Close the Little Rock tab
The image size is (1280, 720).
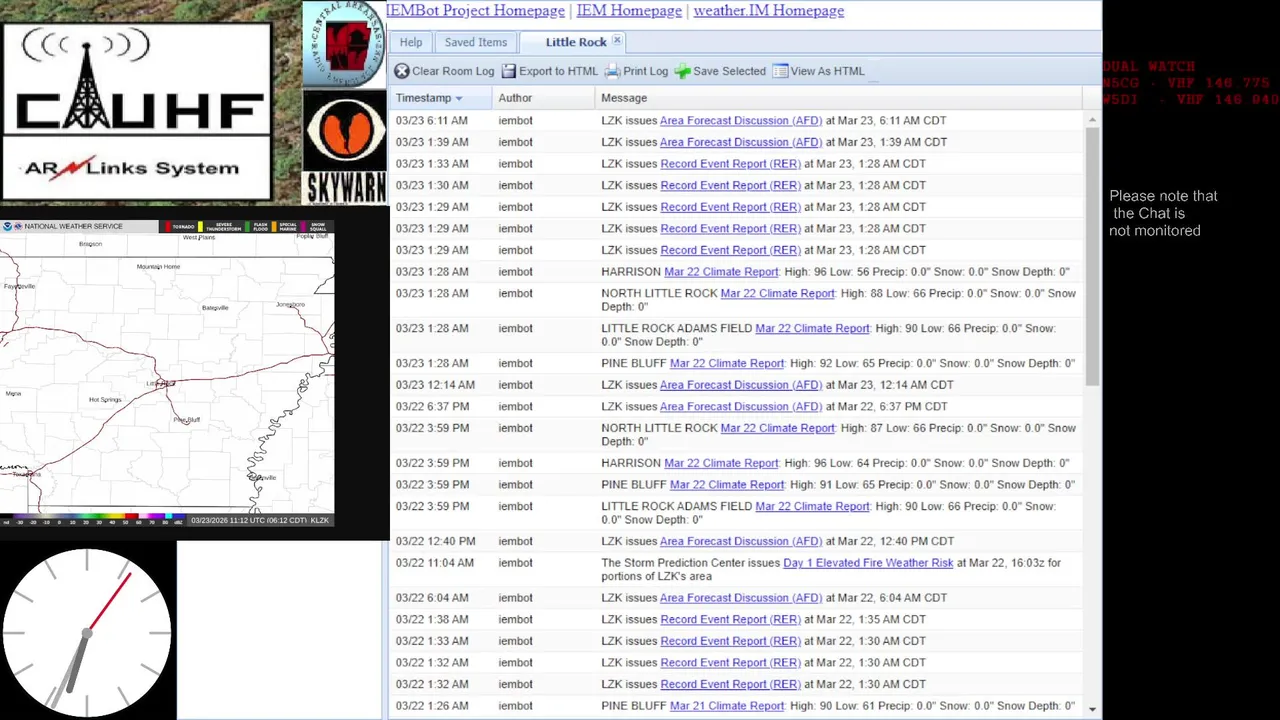[617, 41]
